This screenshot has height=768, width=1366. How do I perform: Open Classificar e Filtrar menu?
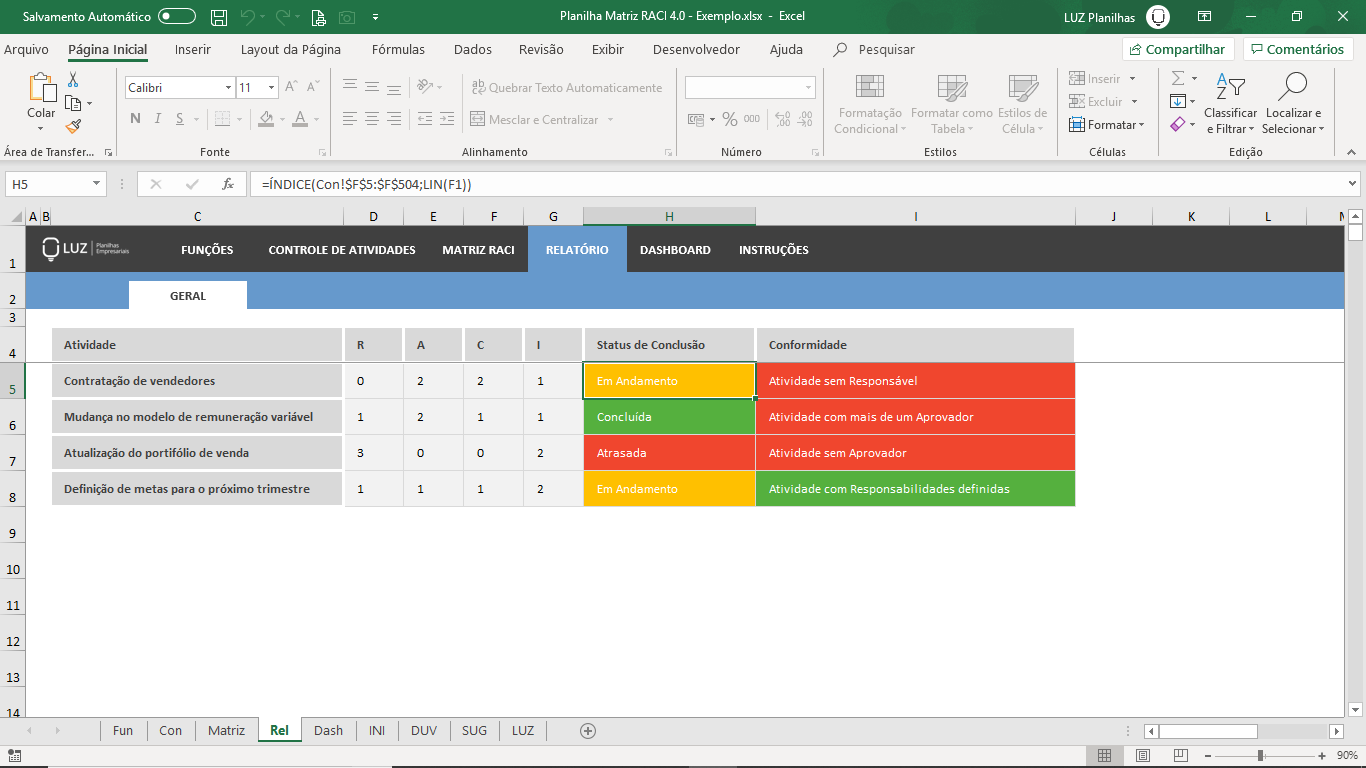pos(1230,104)
